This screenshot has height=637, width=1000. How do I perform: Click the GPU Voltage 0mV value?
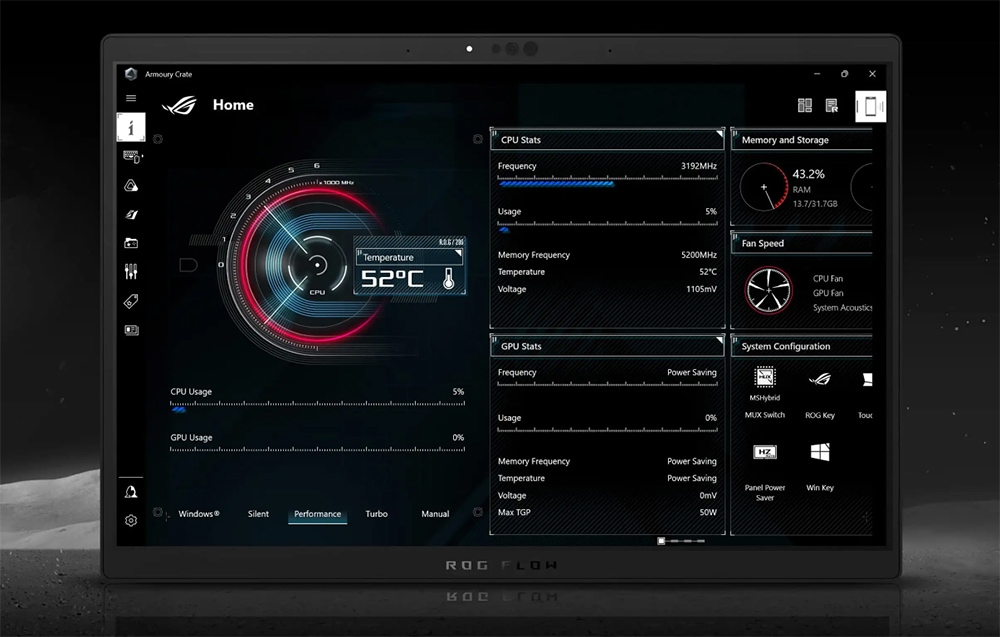coord(708,495)
